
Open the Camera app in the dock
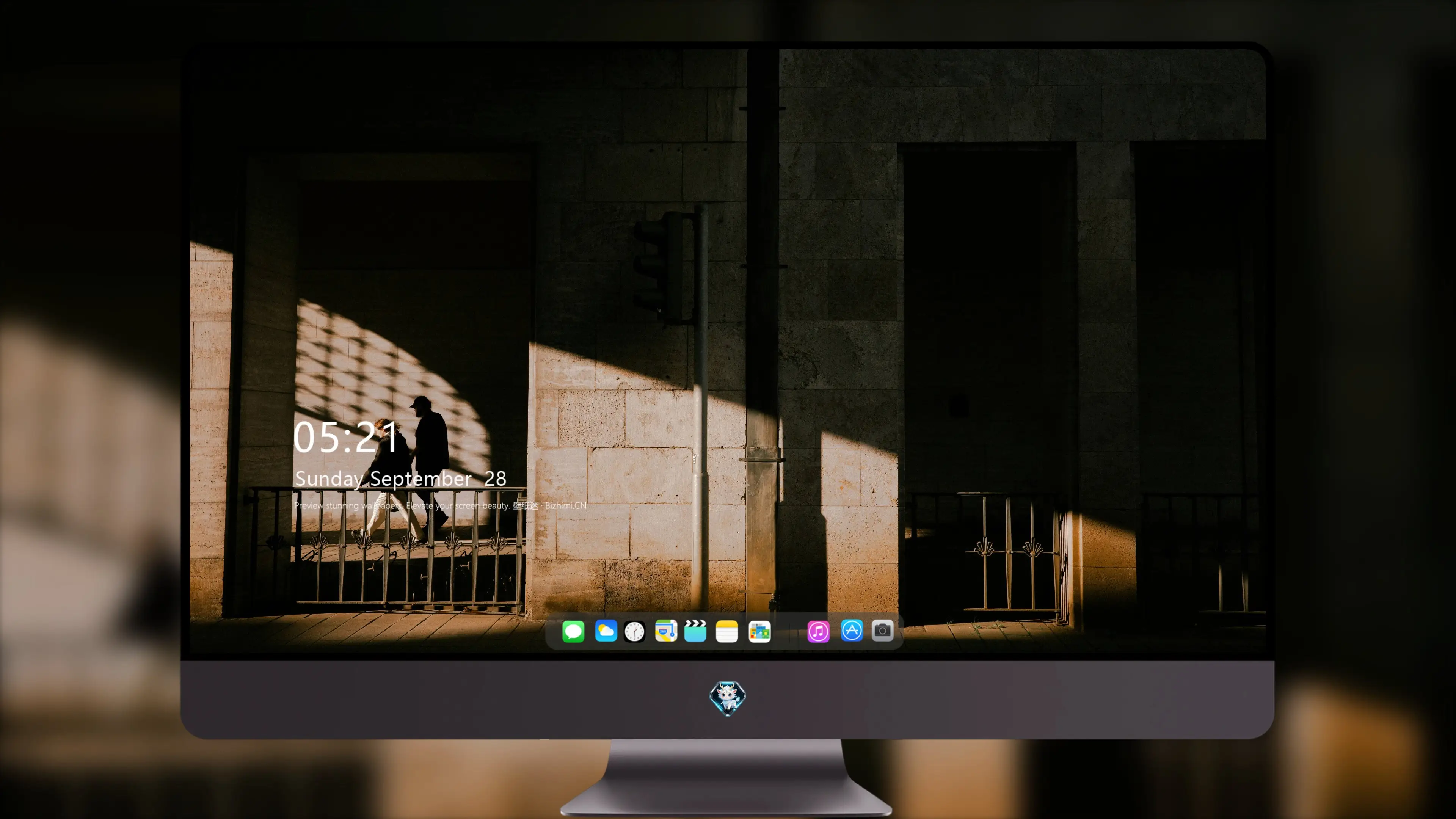(882, 630)
